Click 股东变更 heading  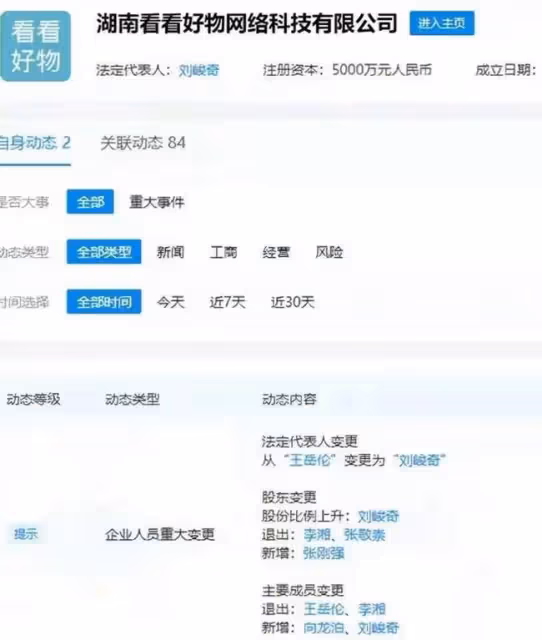click(289, 497)
